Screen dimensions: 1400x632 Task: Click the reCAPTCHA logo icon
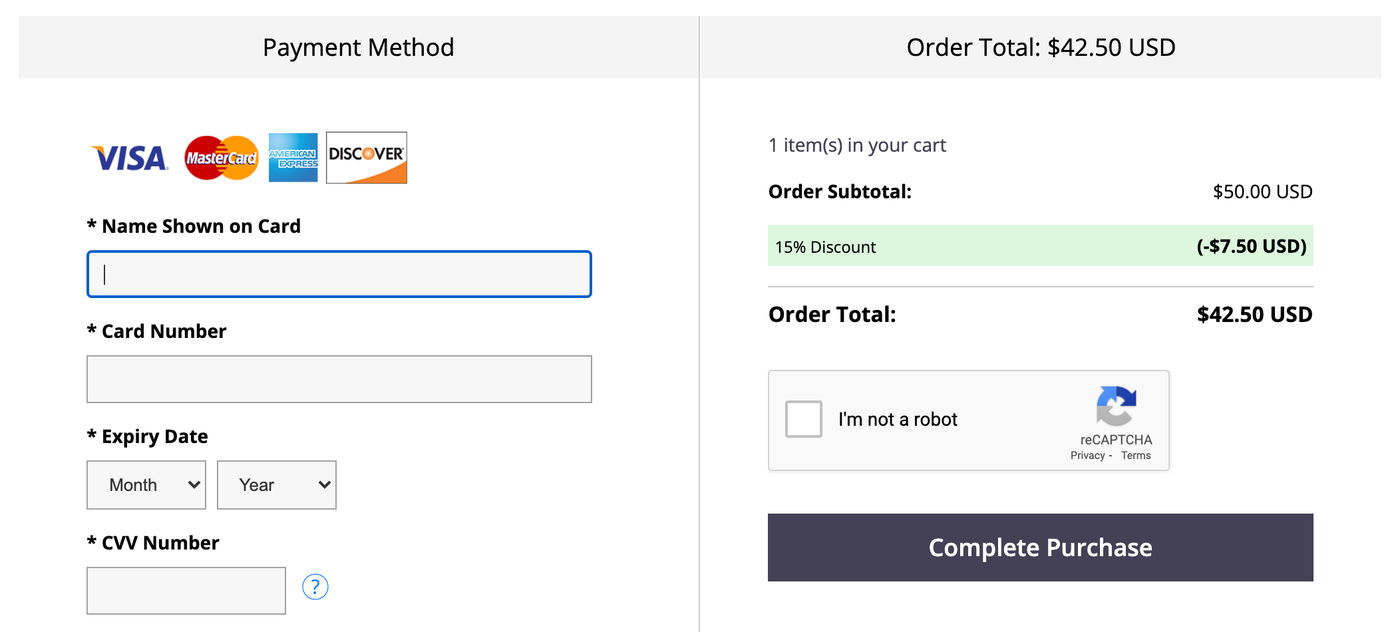point(1116,406)
